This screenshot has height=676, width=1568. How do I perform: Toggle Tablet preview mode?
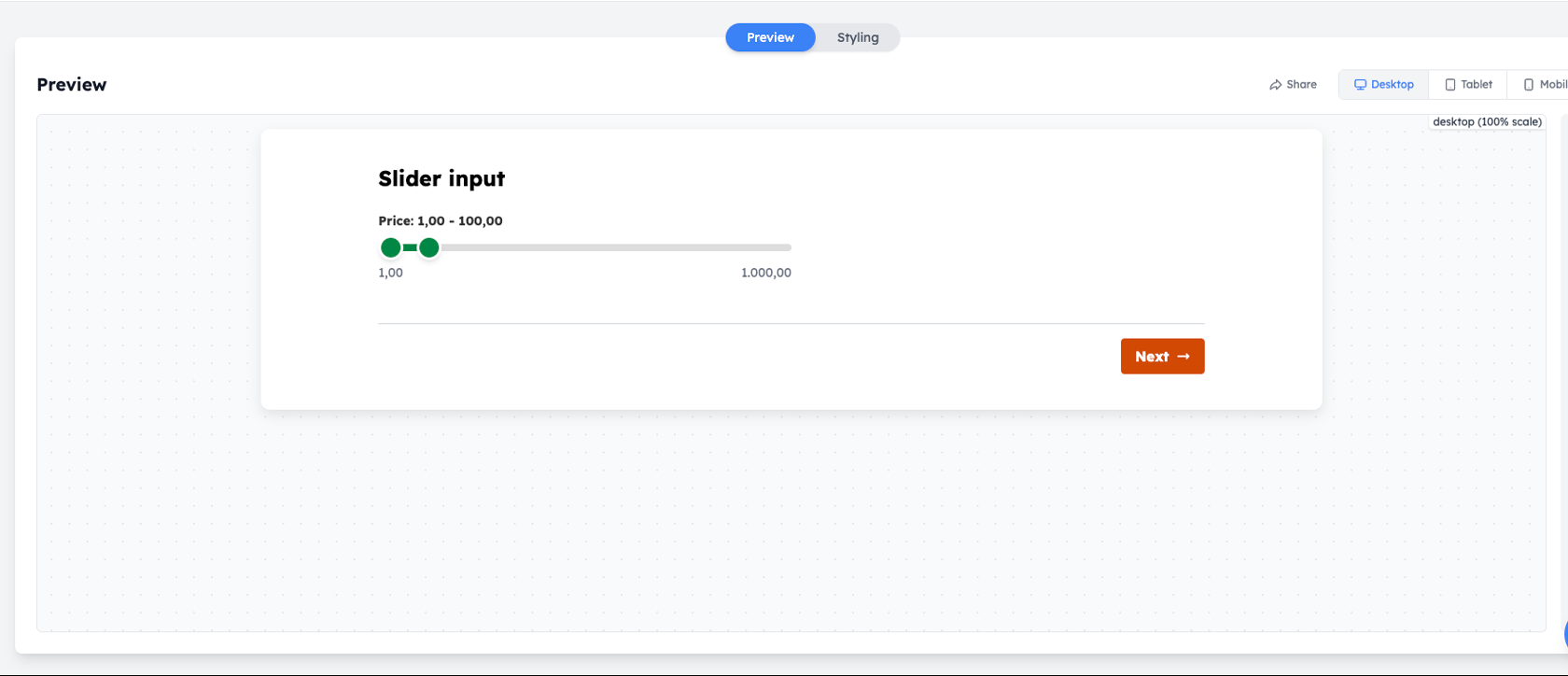(1468, 84)
